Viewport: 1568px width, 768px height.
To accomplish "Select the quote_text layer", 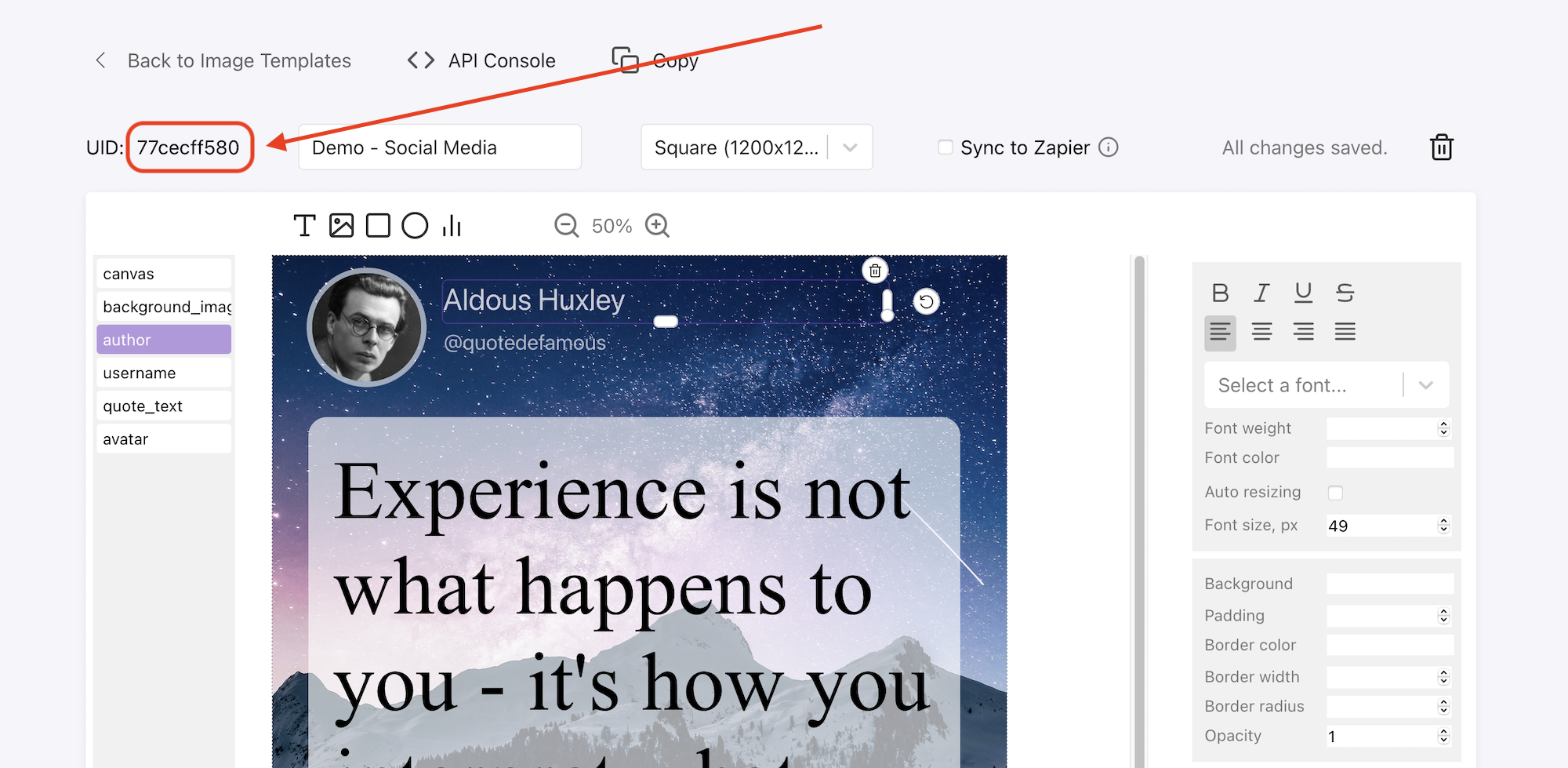I will click(x=163, y=406).
